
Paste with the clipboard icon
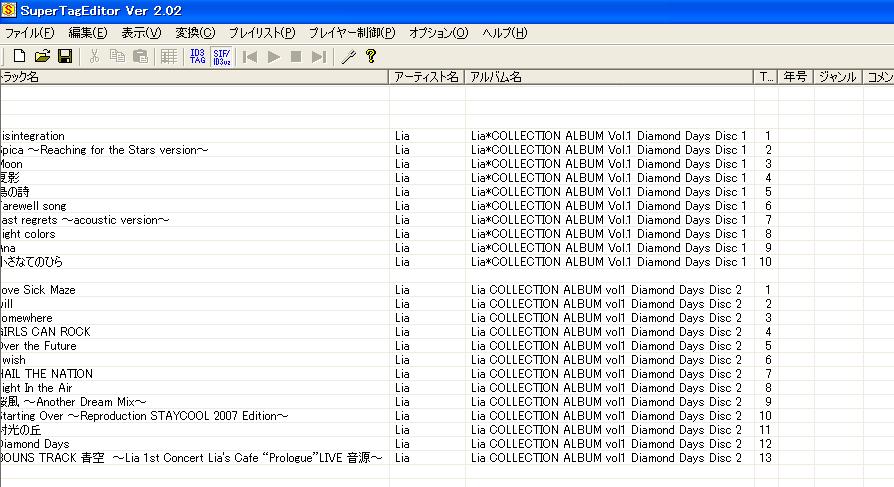click(140, 56)
